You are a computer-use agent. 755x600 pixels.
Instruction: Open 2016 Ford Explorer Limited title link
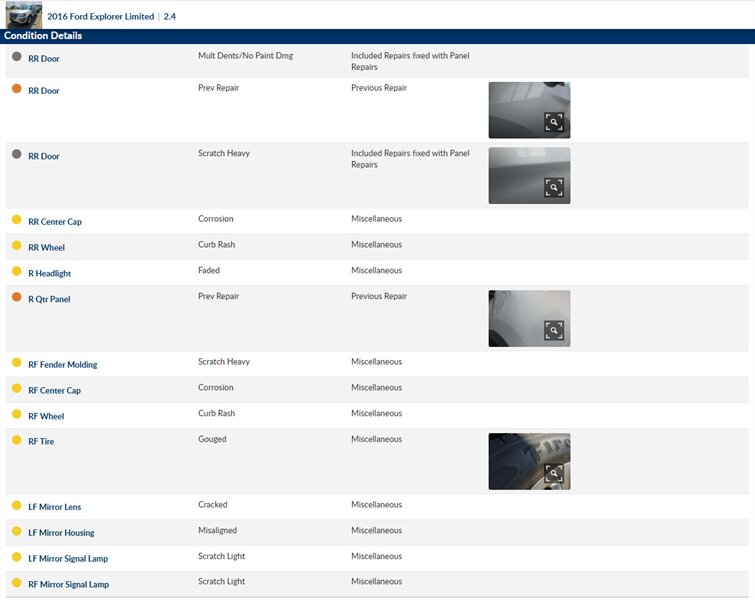100,17
